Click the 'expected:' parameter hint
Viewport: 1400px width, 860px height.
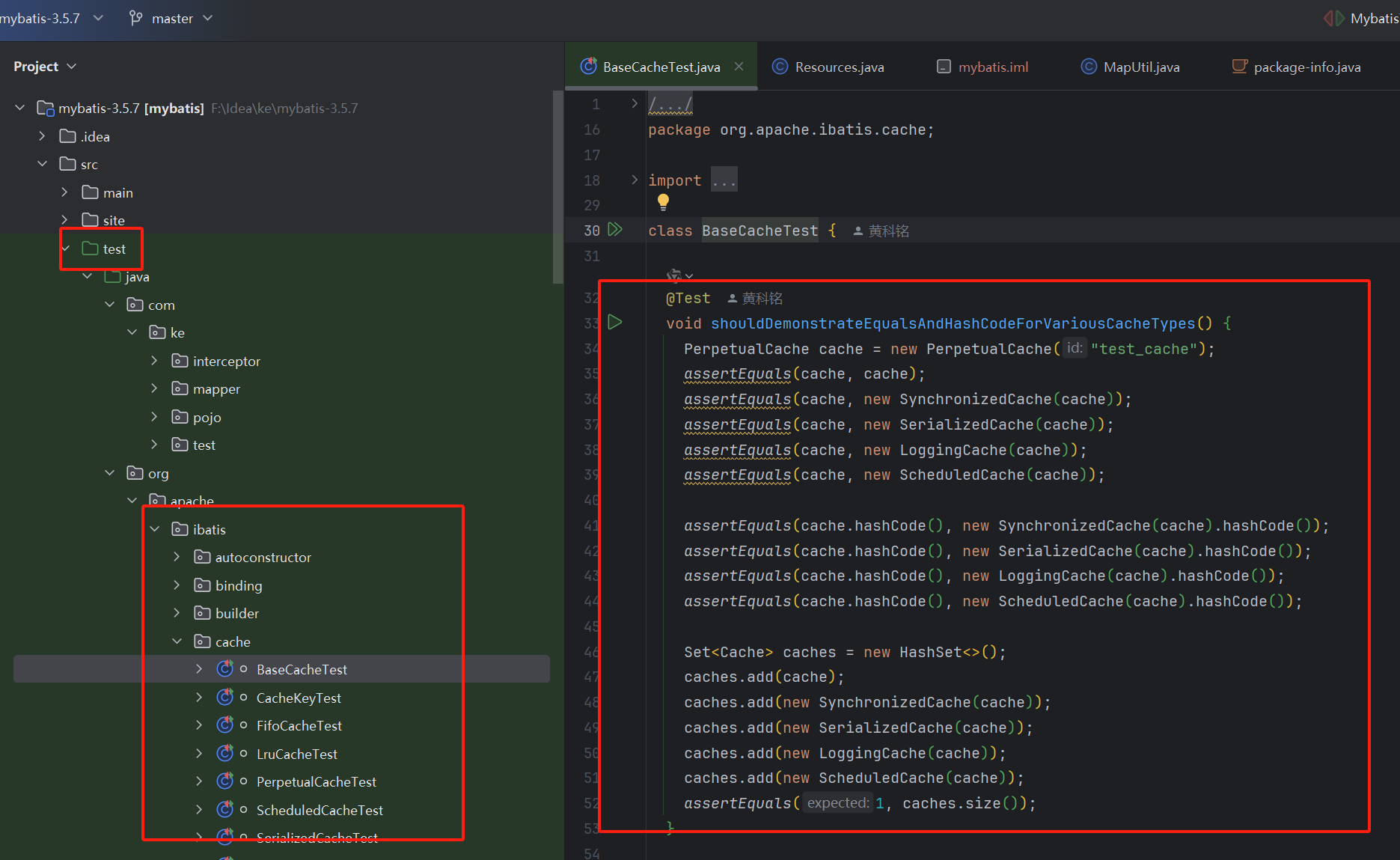837,803
